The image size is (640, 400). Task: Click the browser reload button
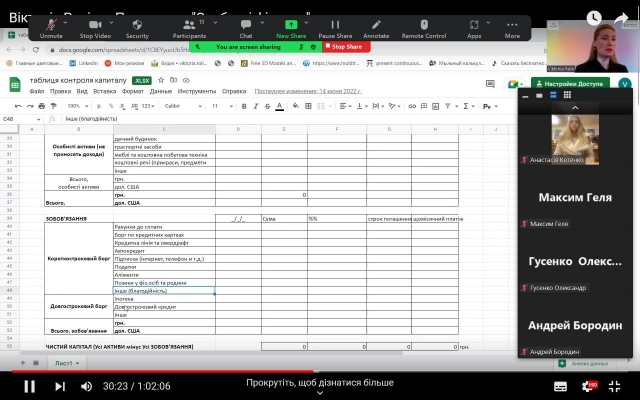(36, 50)
